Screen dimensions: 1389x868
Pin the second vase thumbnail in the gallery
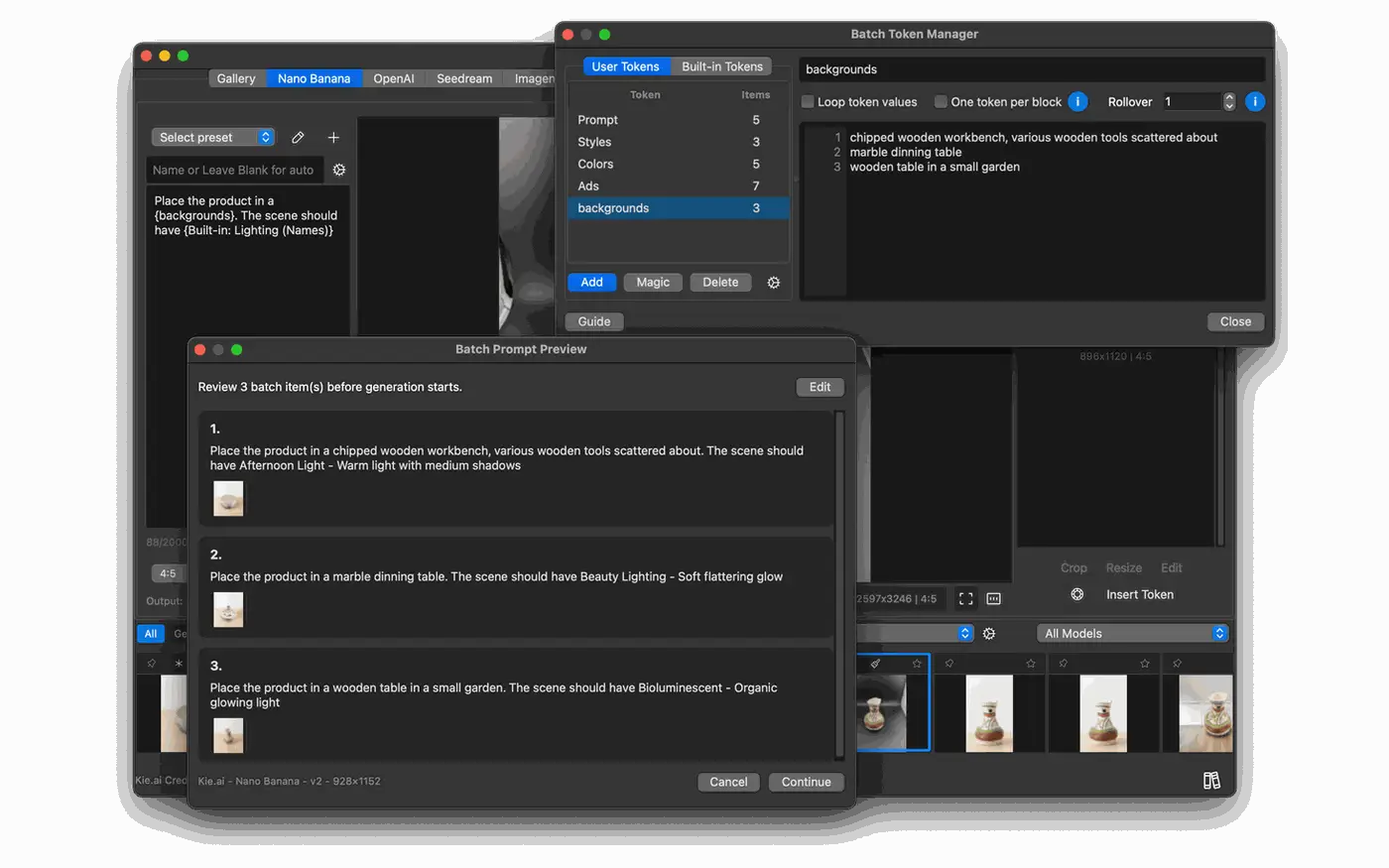pos(949,664)
